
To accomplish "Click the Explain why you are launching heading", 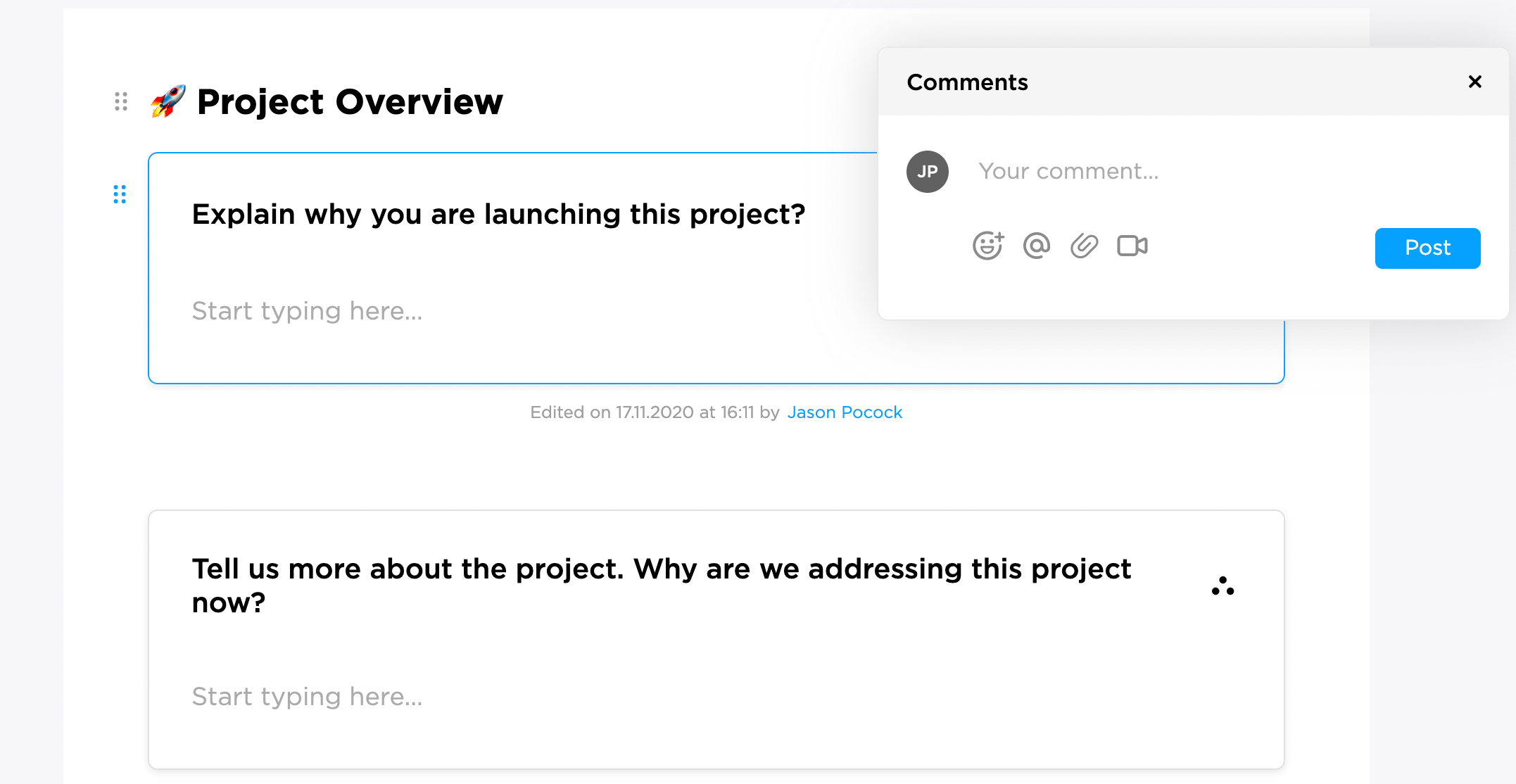I will [x=498, y=214].
